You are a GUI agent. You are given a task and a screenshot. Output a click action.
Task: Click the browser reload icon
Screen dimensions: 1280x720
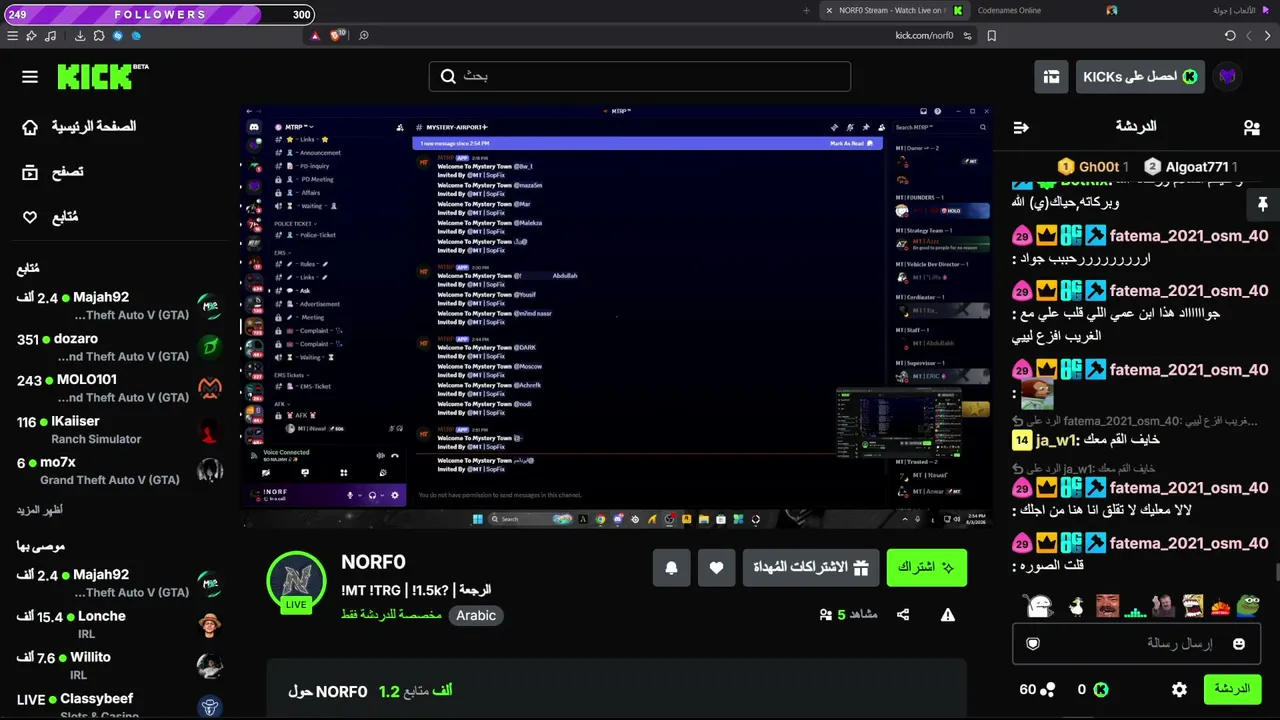[x=1230, y=35]
